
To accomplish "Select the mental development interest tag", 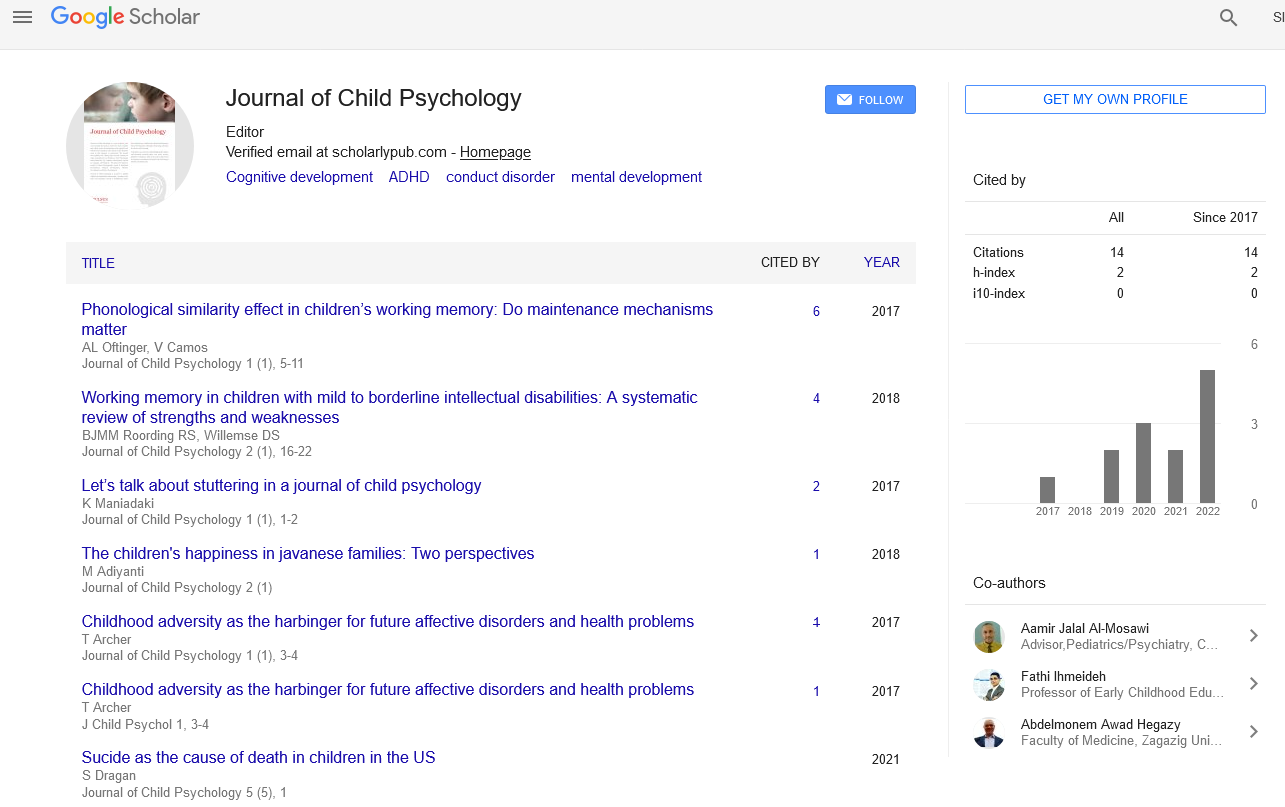I will [636, 177].
